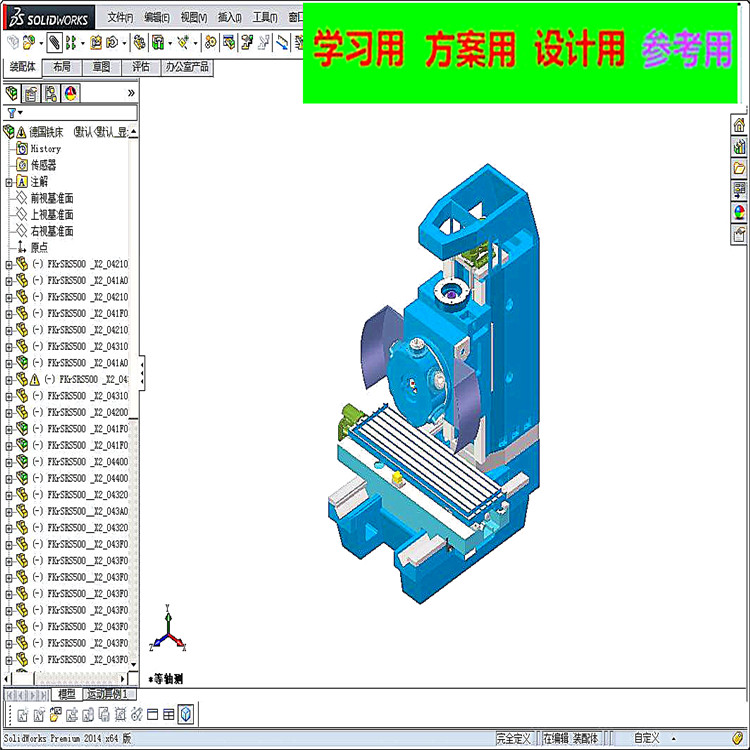Open the 自定义 status bar dropdown arrow
750x750 pixels.
pos(674,739)
